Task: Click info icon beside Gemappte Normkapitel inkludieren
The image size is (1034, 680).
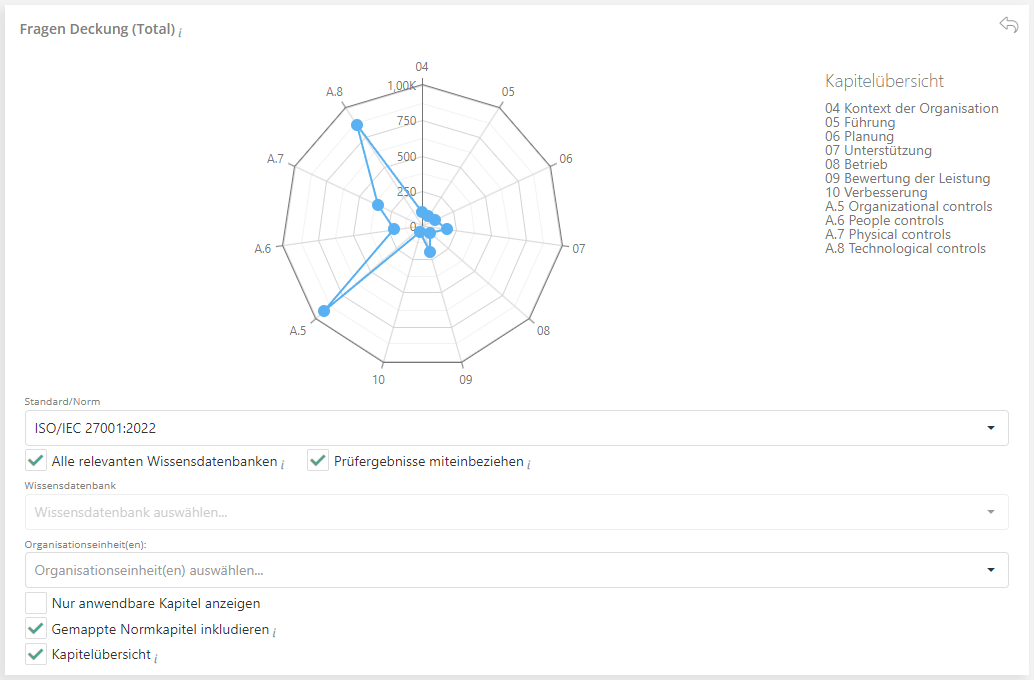Action: [x=276, y=632]
